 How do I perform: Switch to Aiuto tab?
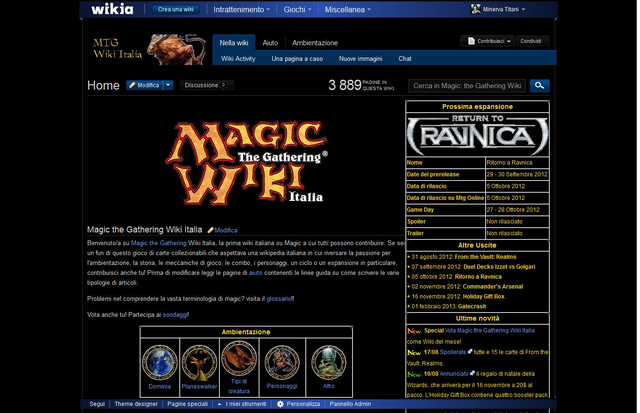pyautogui.click(x=270, y=43)
